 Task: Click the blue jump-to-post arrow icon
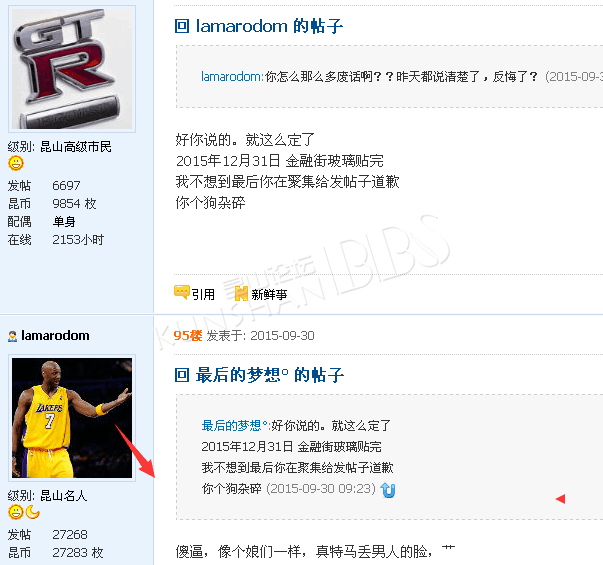388,490
